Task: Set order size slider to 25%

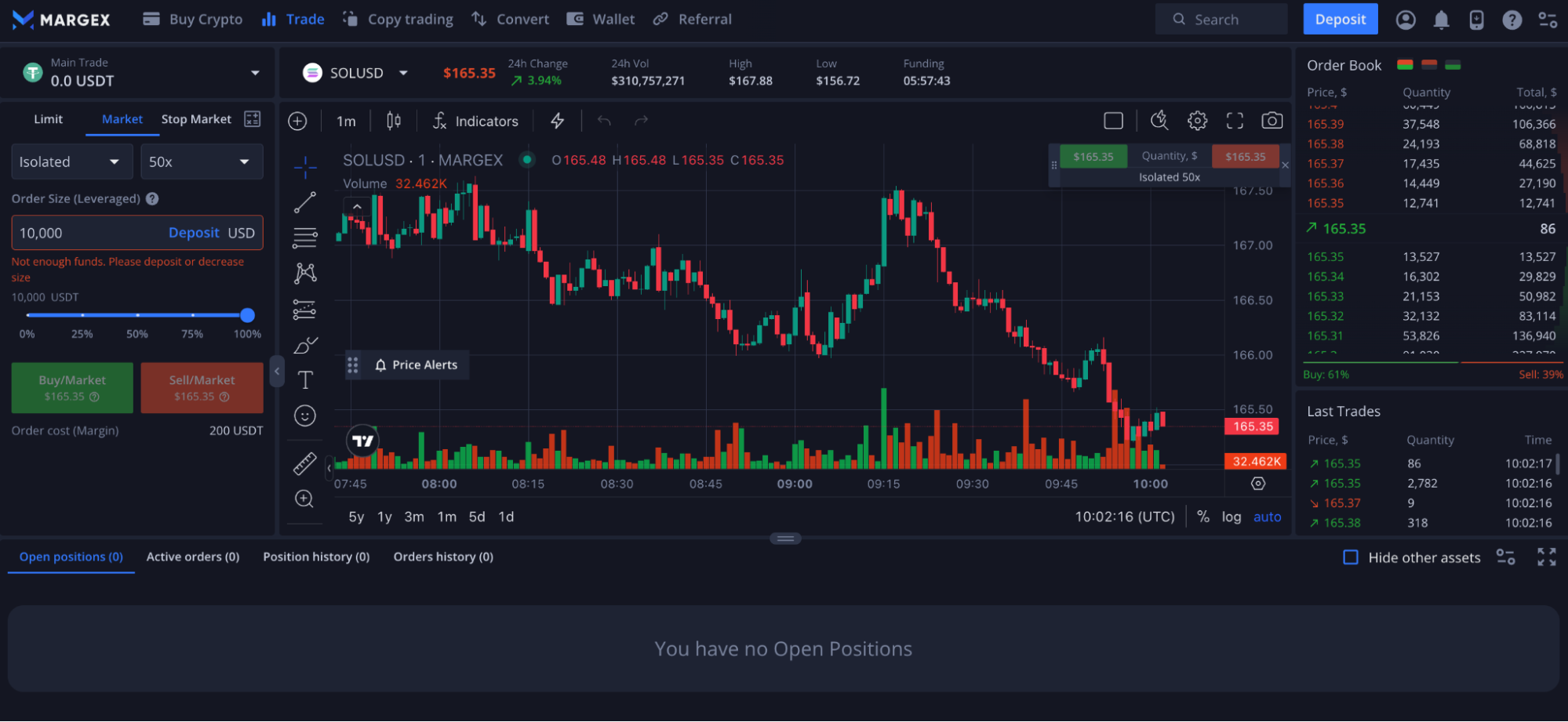Action: (82, 315)
